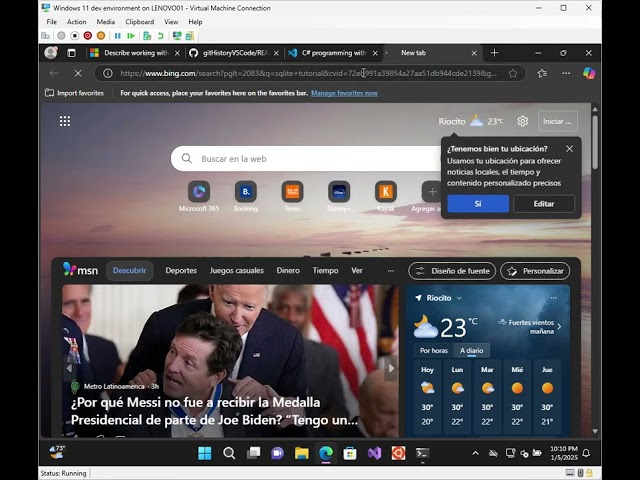Screen dimensions: 640x480
Task: Open the Clipboard menu
Action: [140, 22]
